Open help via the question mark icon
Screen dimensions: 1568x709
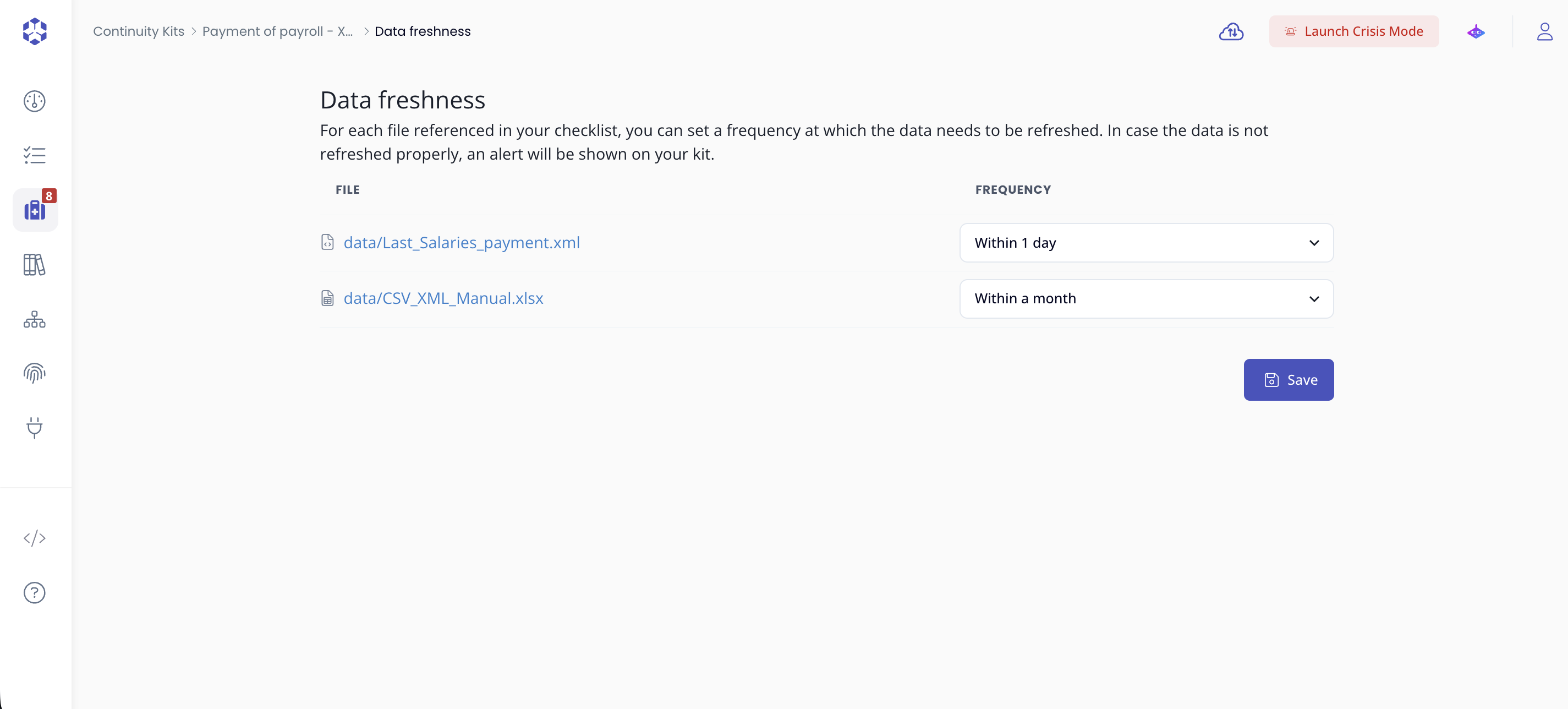(34, 592)
